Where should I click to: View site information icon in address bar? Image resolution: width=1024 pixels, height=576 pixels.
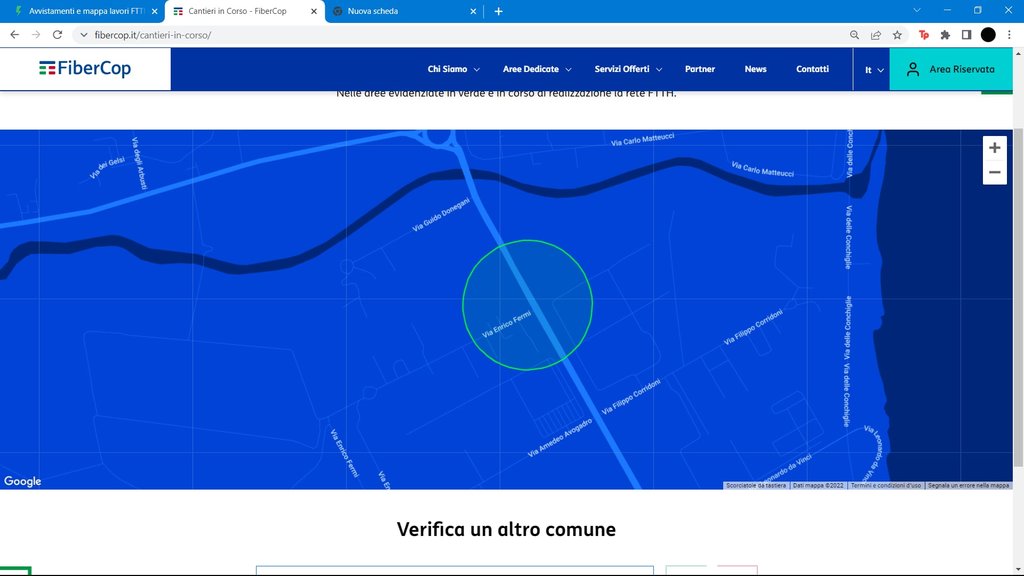click(84, 35)
